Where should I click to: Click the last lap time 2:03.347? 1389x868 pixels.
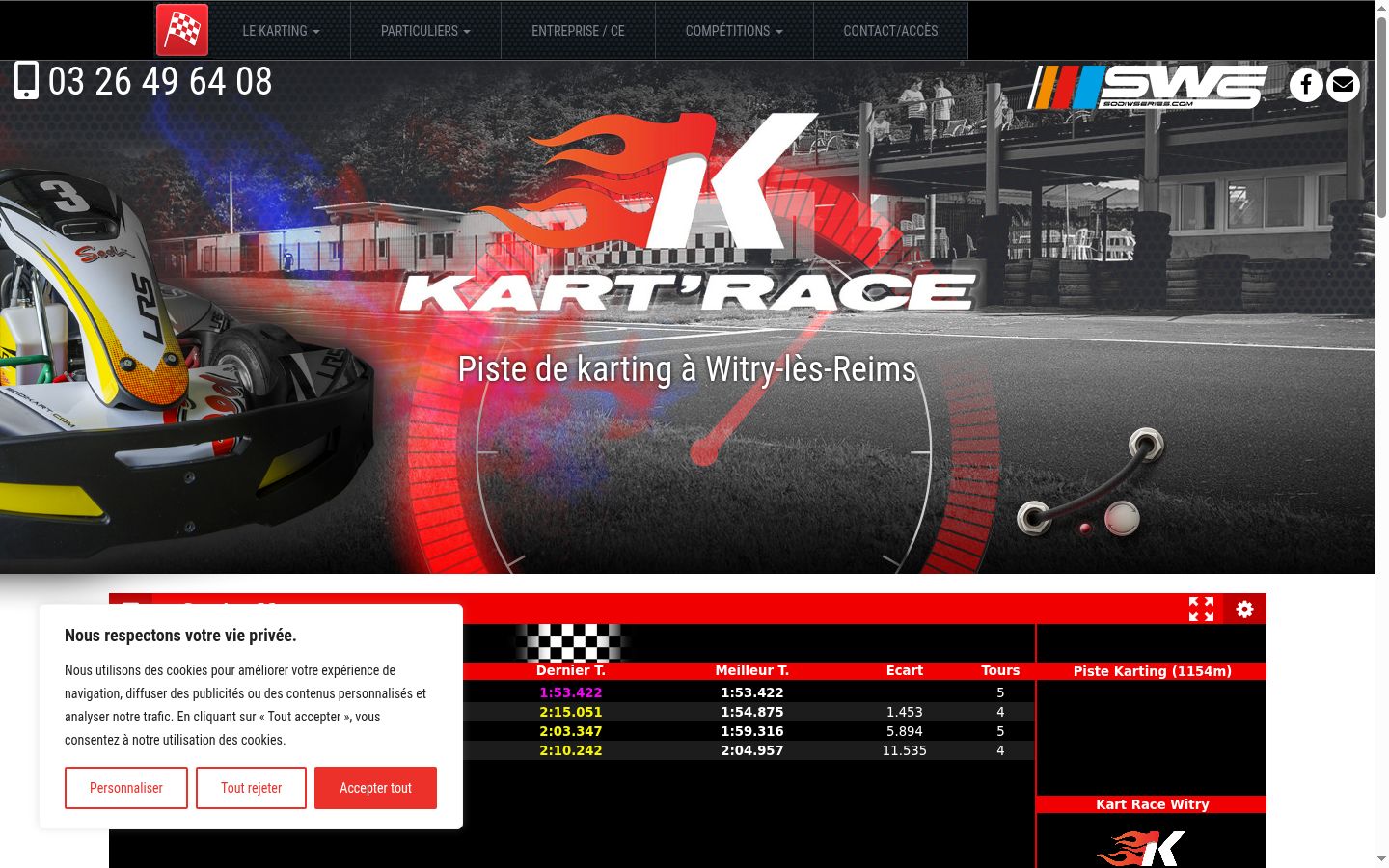571,731
